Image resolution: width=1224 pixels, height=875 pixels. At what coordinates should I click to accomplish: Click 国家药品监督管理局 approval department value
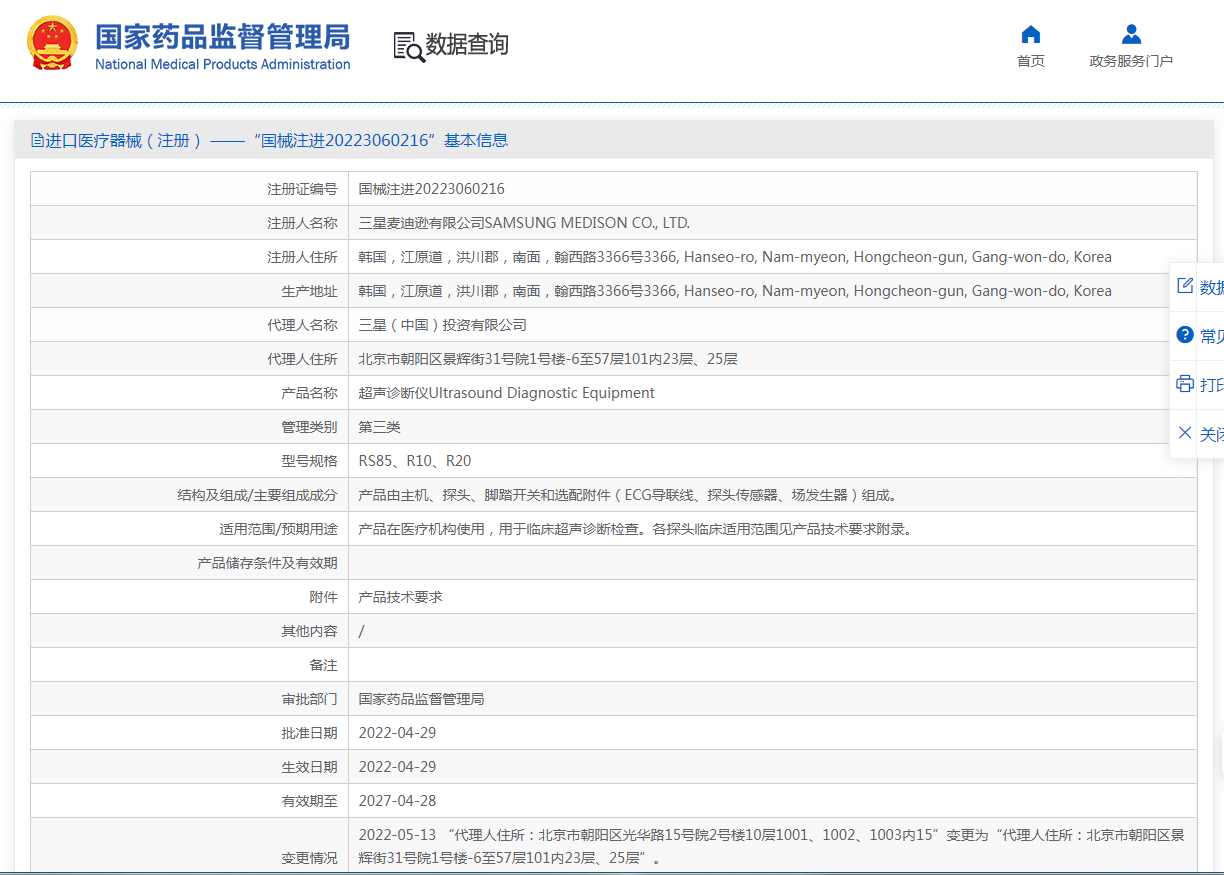click(422, 699)
